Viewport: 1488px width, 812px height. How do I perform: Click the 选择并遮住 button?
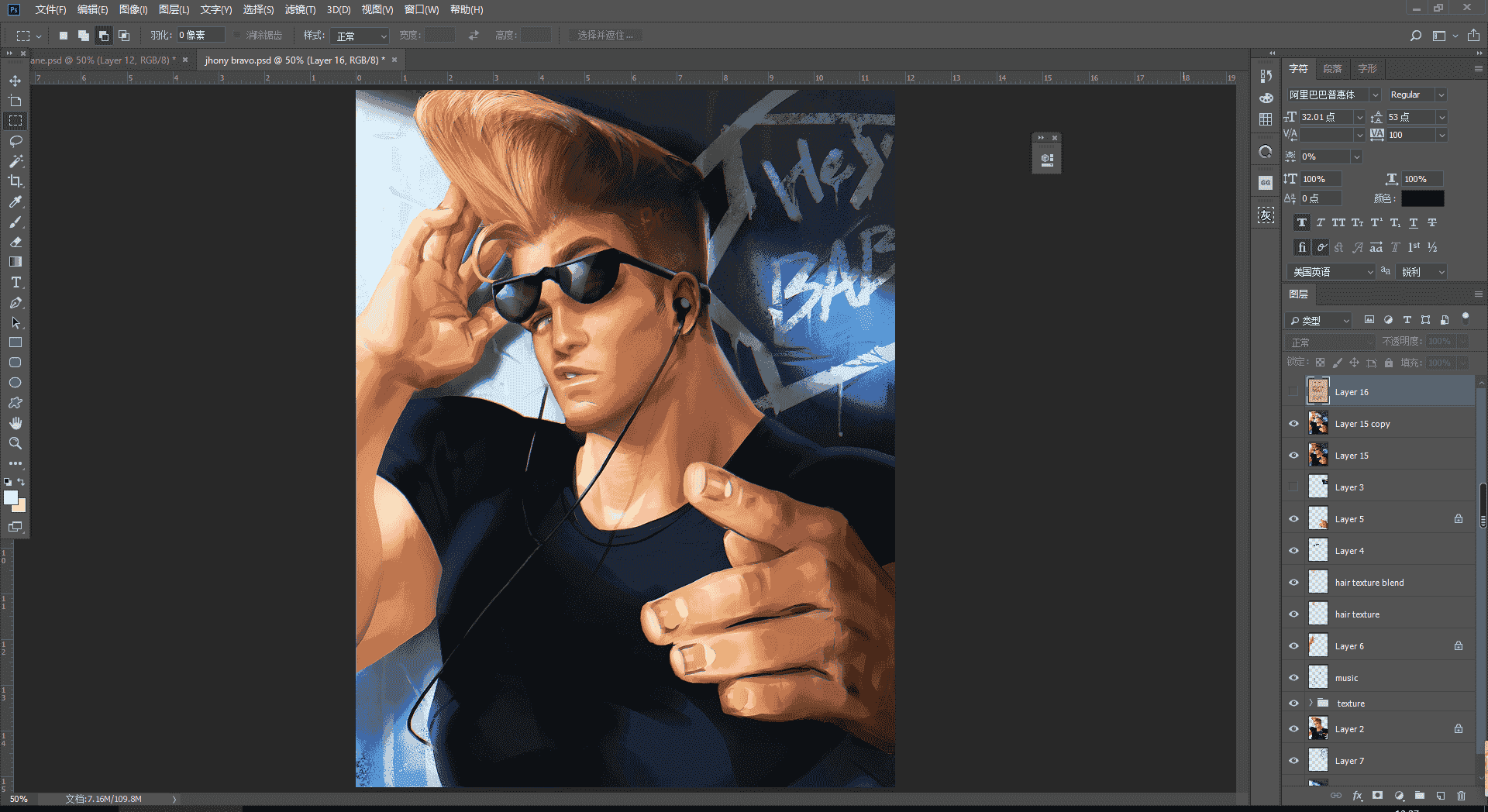point(604,36)
